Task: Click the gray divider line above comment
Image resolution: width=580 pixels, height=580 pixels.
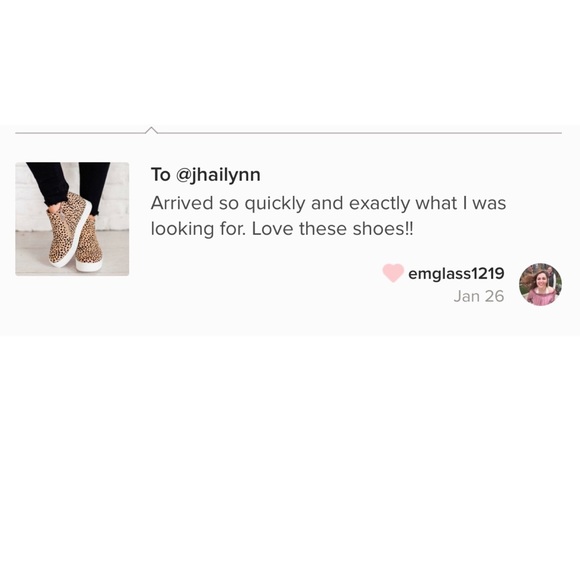Action: tap(289, 132)
